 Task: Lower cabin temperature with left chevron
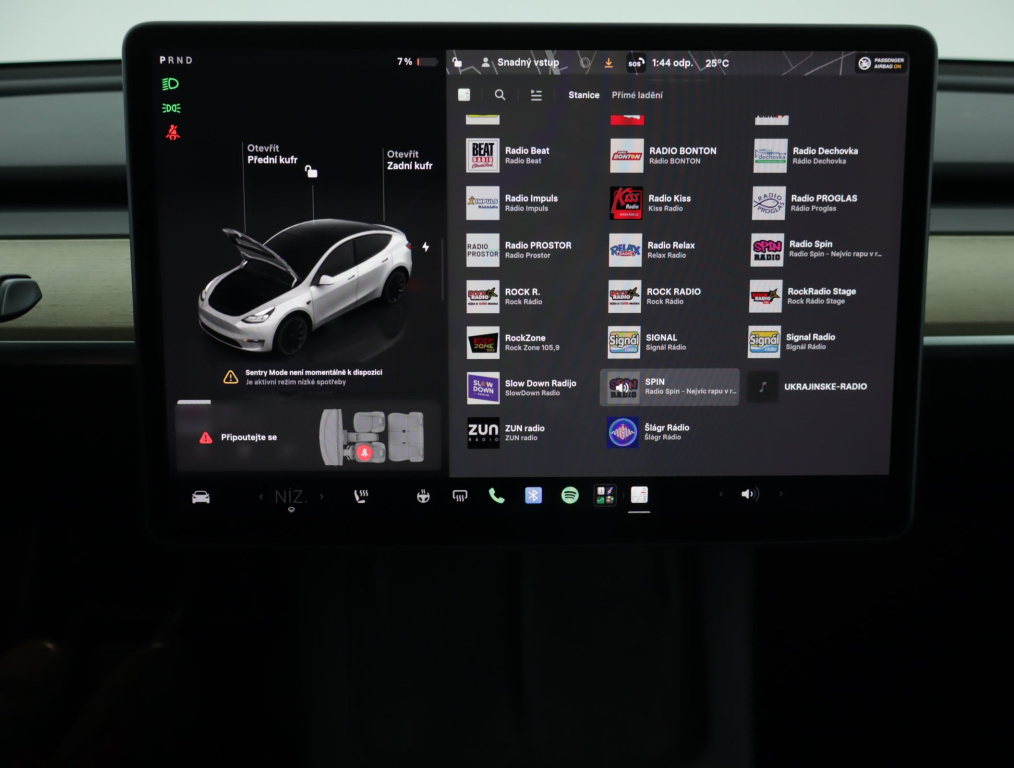[261, 496]
